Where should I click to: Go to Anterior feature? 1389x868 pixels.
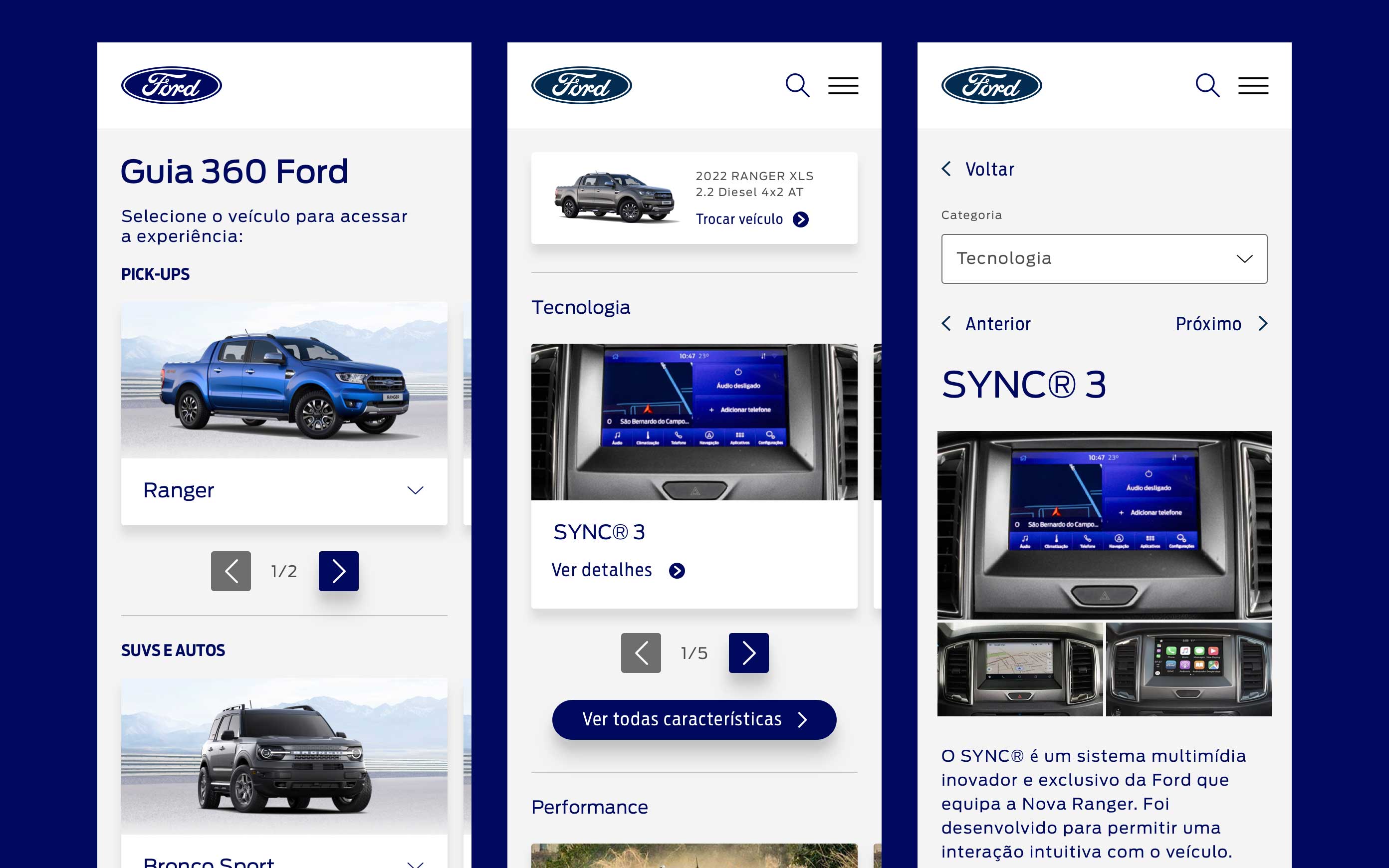click(x=997, y=324)
